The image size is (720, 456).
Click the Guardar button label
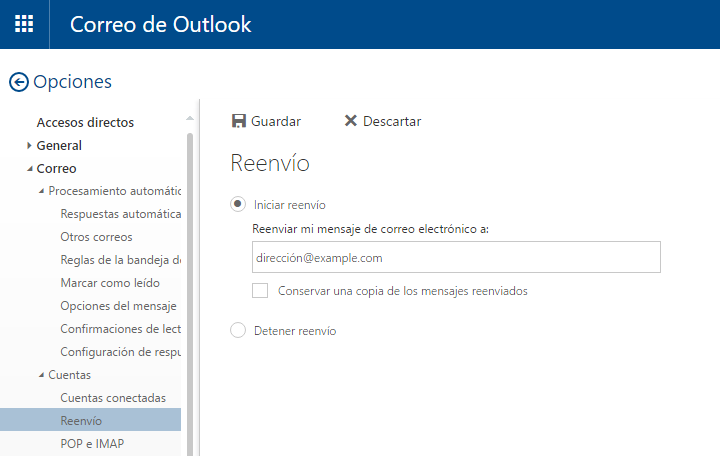[276, 121]
